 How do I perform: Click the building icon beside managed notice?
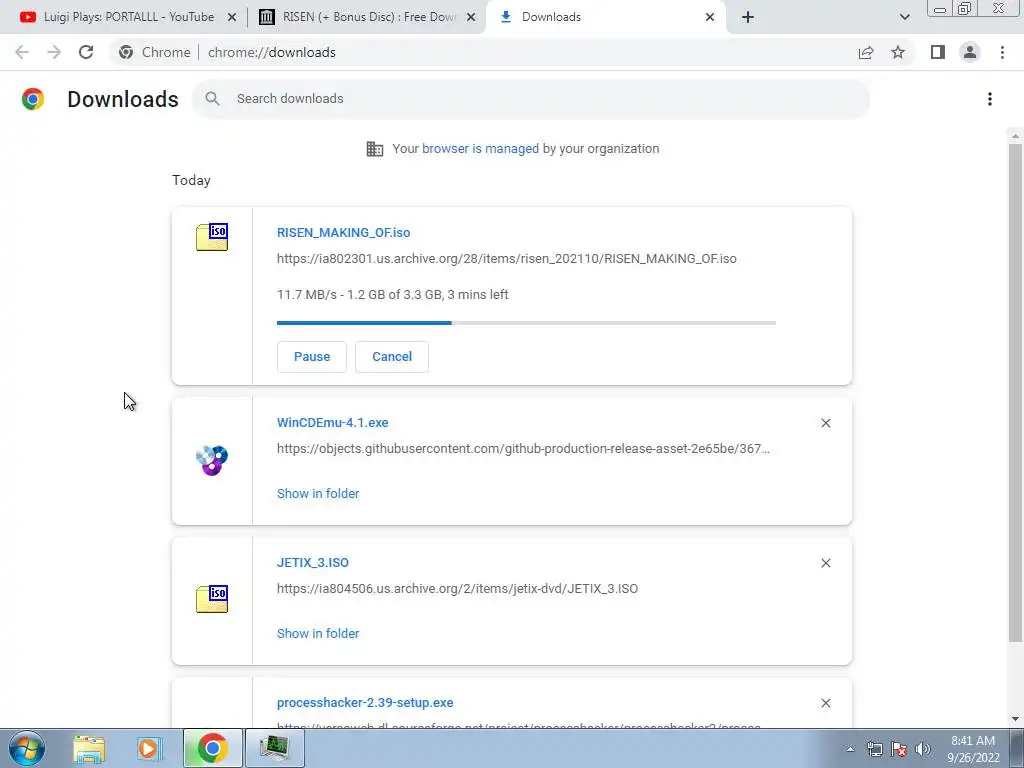click(x=375, y=149)
